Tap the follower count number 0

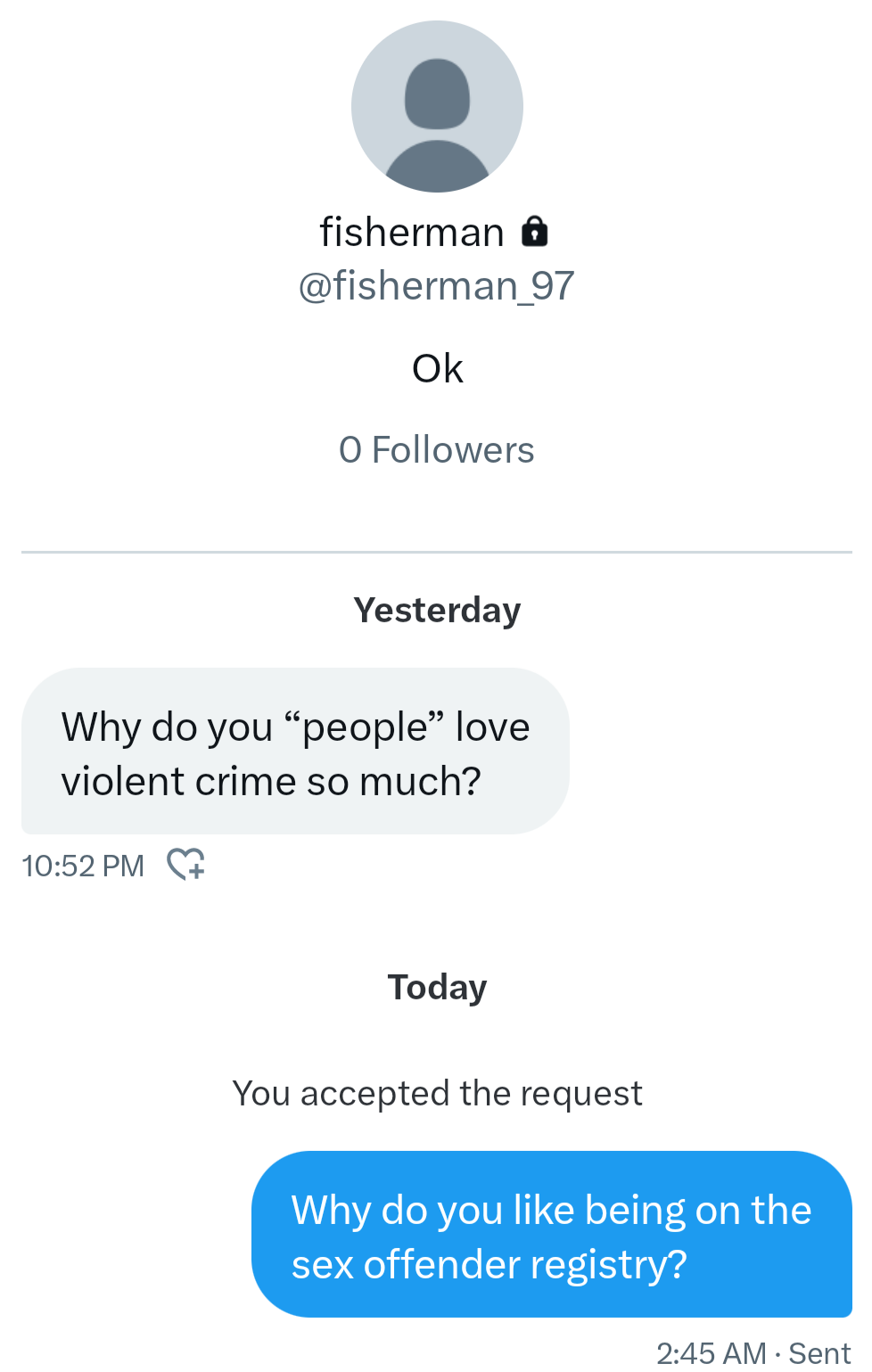point(350,450)
